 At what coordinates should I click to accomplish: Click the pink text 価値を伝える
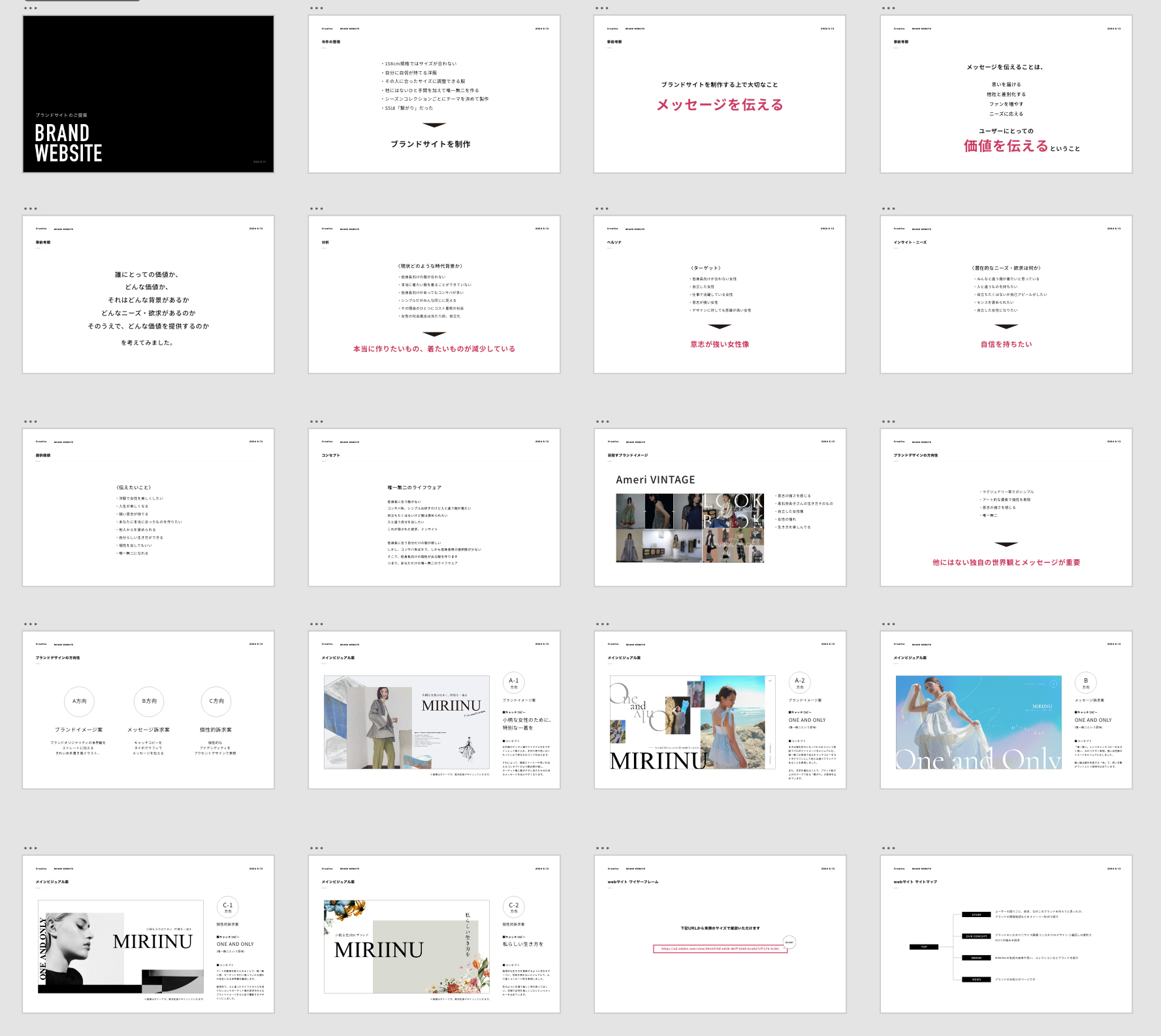pyautogui.click(x=1006, y=146)
